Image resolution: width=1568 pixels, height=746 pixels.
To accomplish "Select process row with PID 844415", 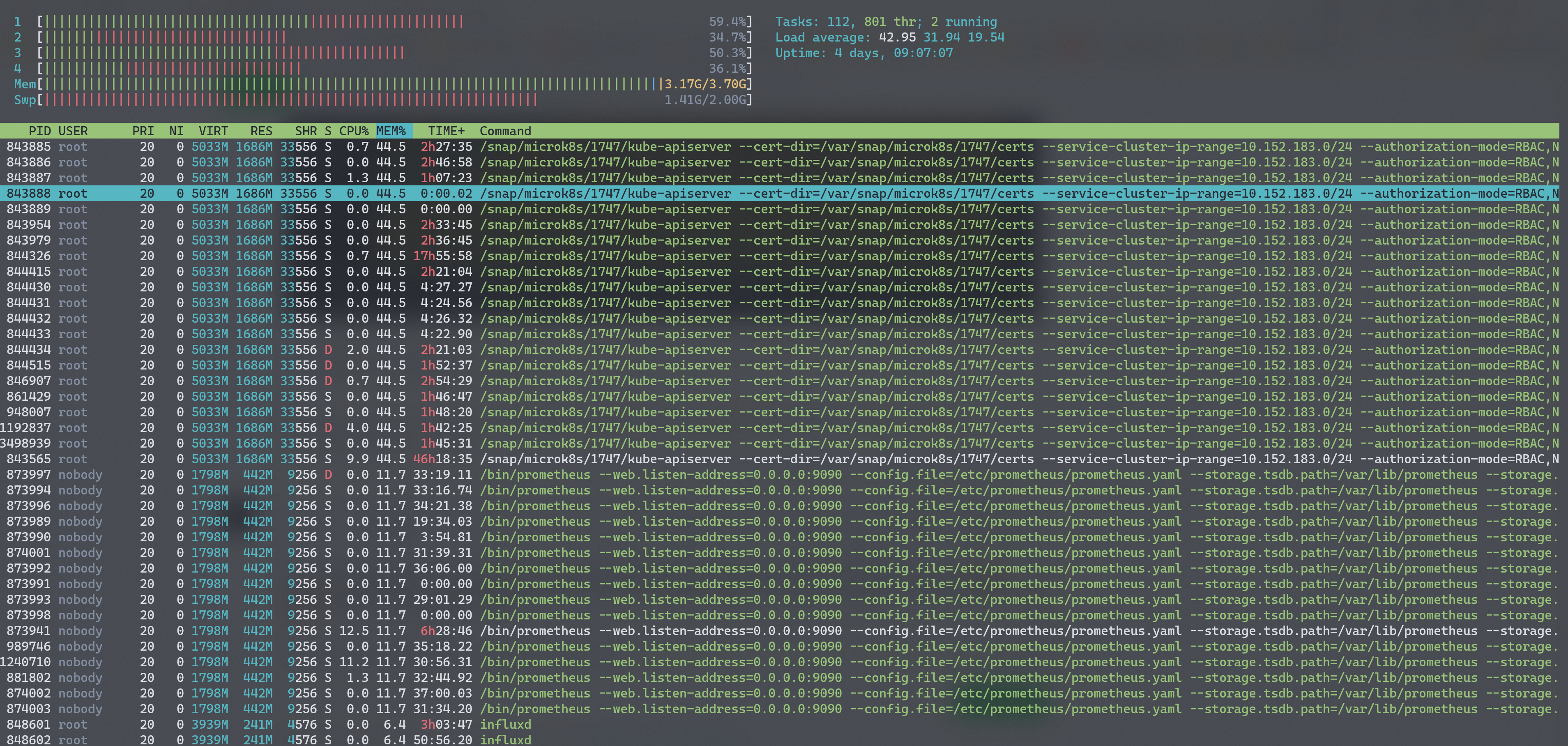I will [780, 272].
